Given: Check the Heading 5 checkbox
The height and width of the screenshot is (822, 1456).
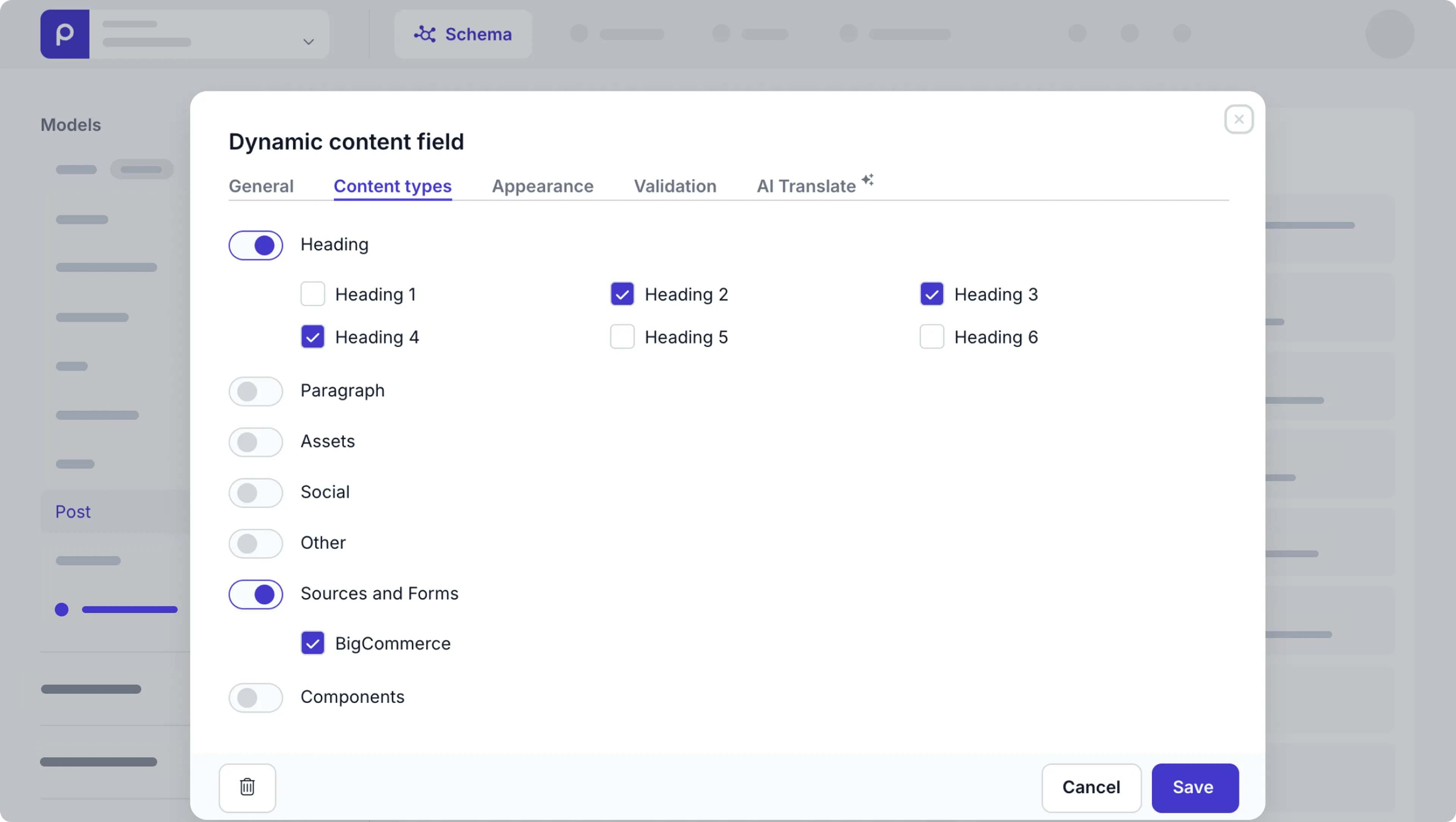Looking at the screenshot, I should pos(622,337).
